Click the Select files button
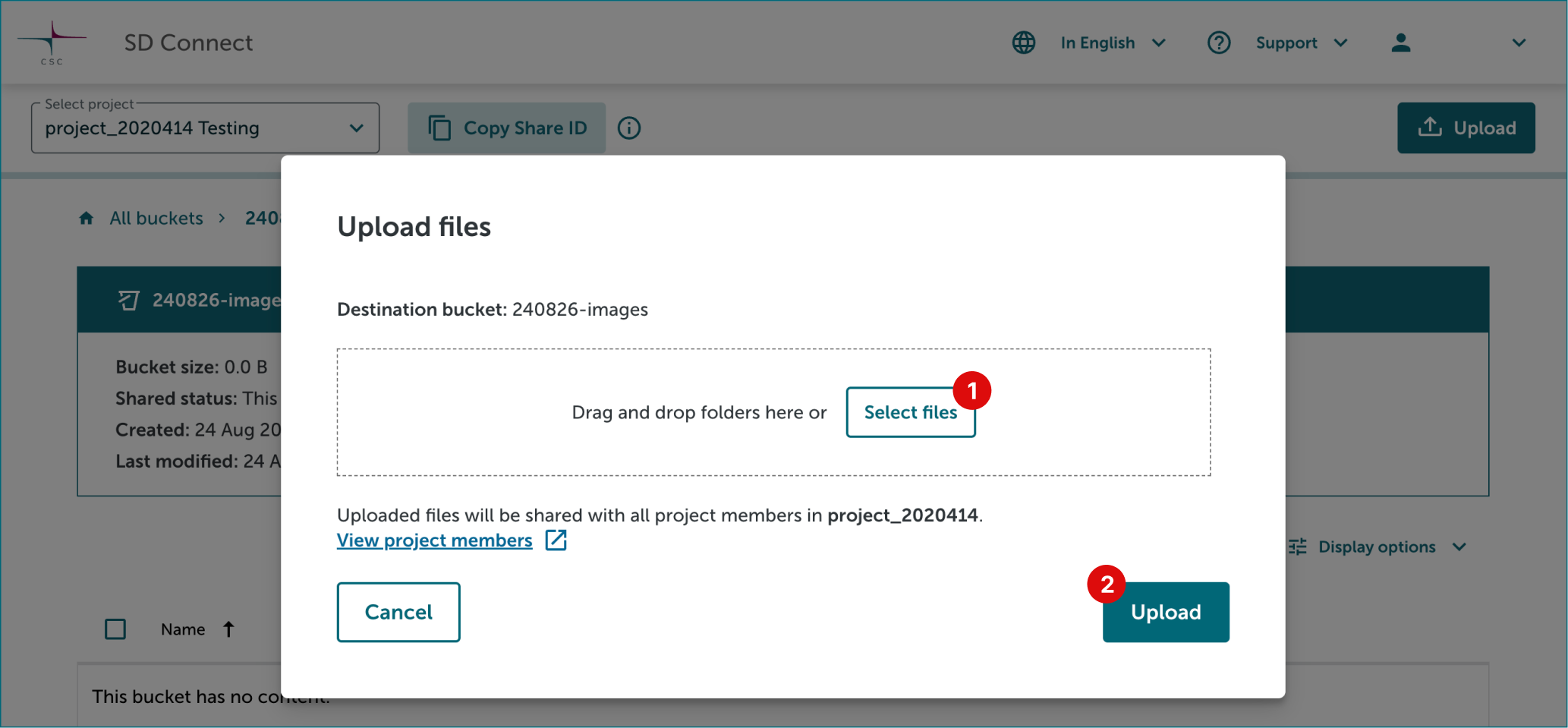1568x728 pixels. click(x=911, y=412)
